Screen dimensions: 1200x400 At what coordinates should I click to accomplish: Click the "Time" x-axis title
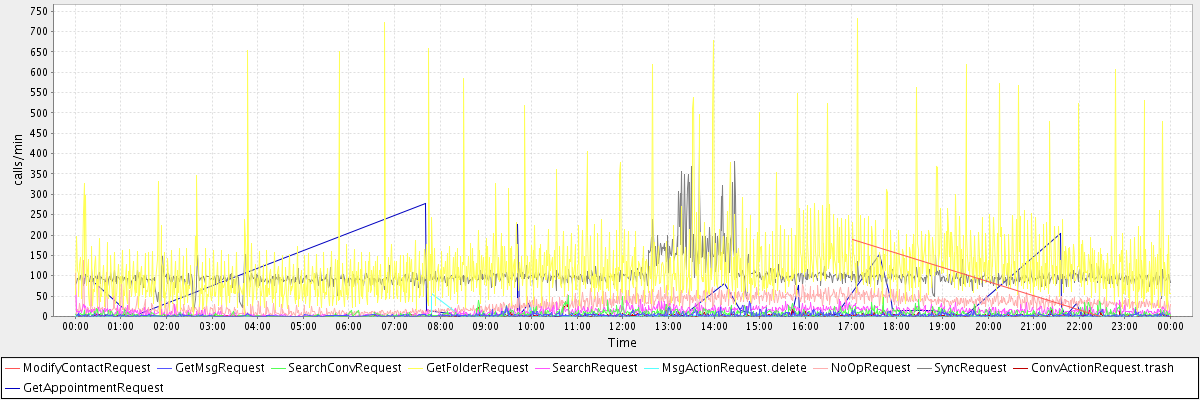click(622, 343)
